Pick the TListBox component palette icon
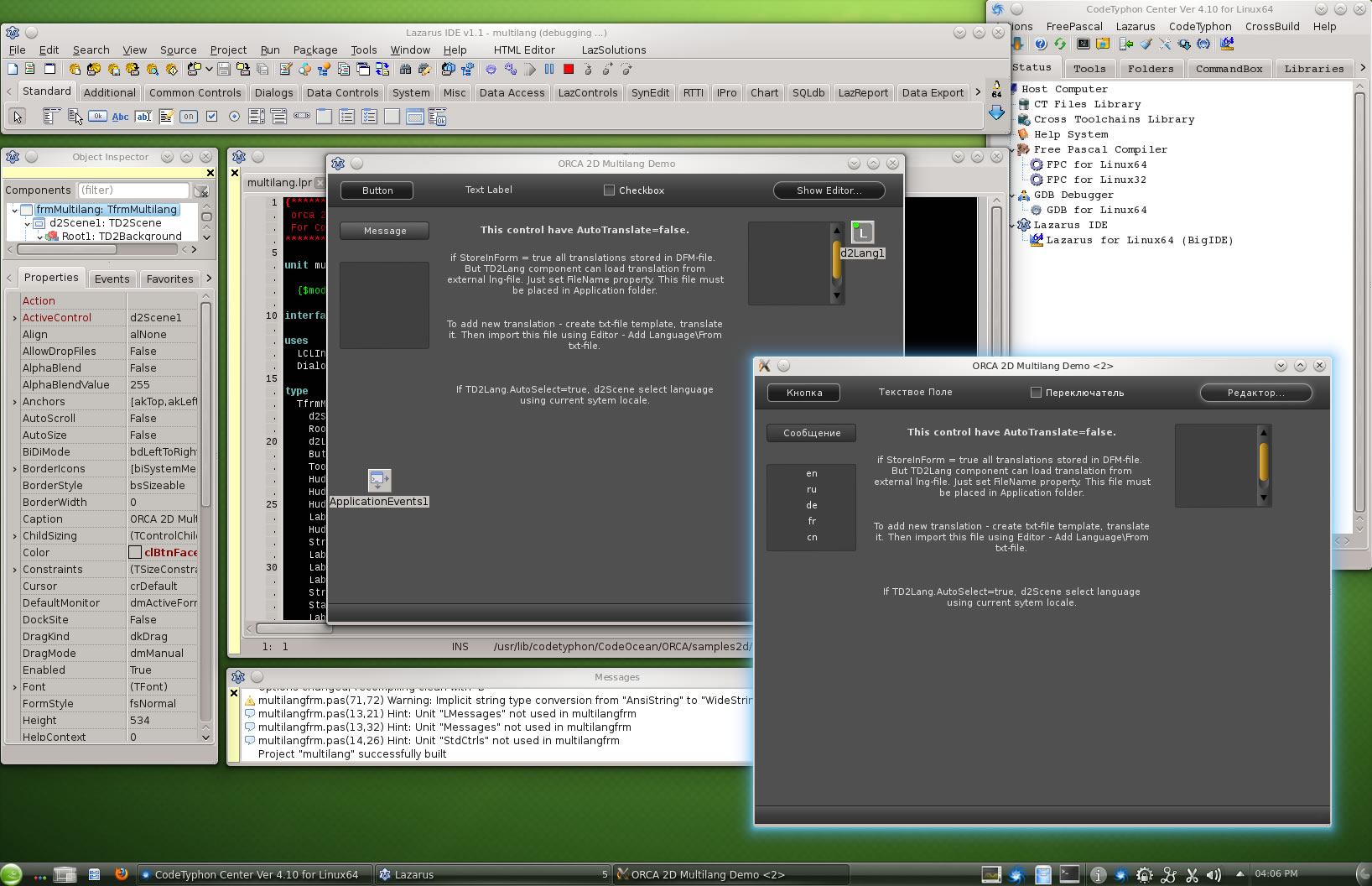This screenshot has width=1372, height=886. [257, 117]
